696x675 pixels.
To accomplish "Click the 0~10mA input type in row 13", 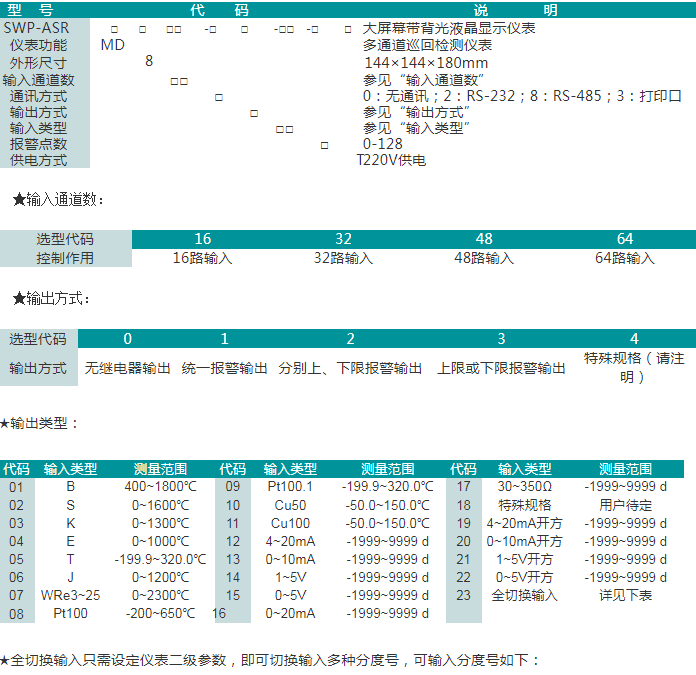I will 290,559.
